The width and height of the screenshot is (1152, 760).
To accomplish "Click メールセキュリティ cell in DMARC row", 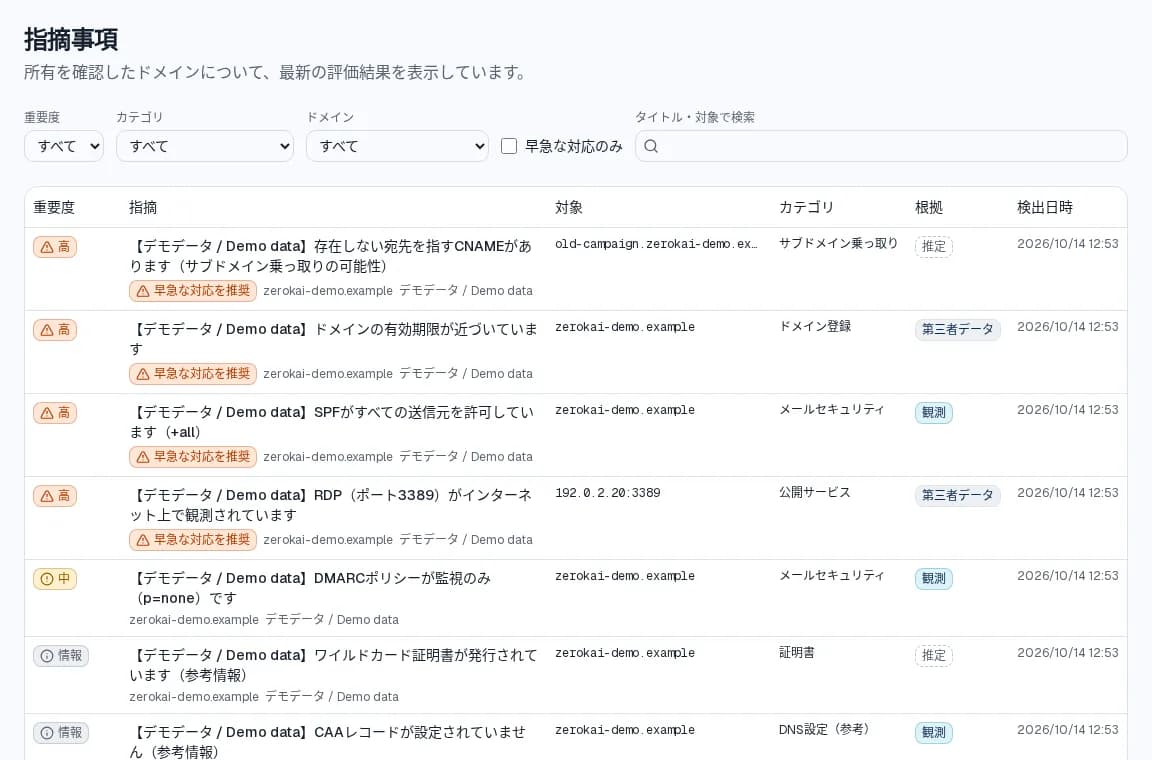I will (832, 576).
